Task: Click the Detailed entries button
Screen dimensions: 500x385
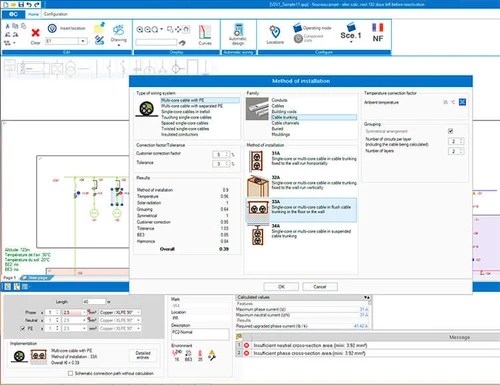Action: click(143, 355)
